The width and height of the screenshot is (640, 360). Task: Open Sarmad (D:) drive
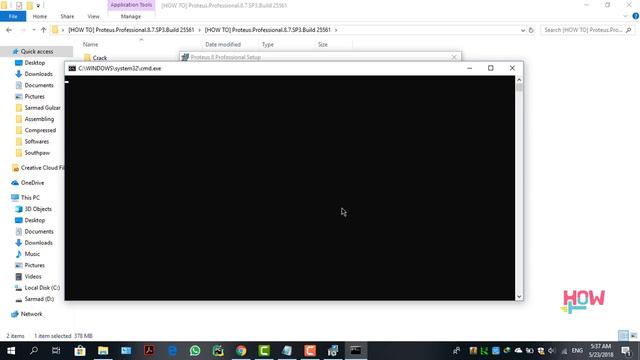[39, 299]
